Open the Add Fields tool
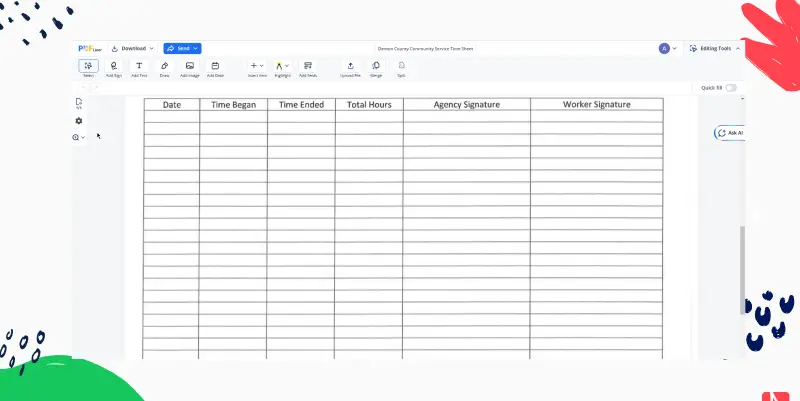The width and height of the screenshot is (800, 401). pos(308,68)
